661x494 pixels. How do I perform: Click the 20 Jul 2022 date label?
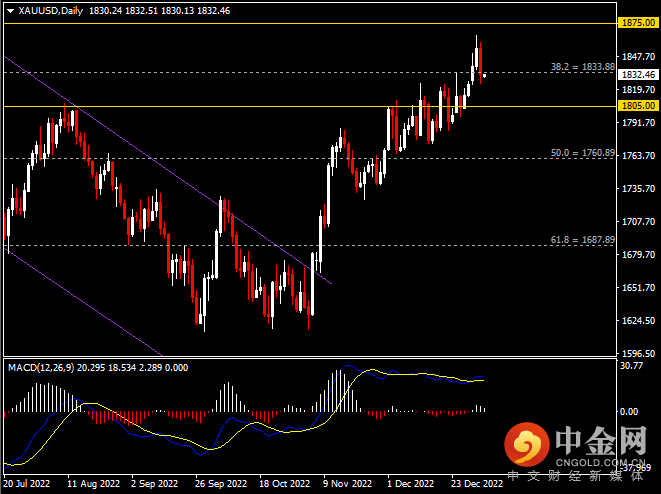coord(28,483)
